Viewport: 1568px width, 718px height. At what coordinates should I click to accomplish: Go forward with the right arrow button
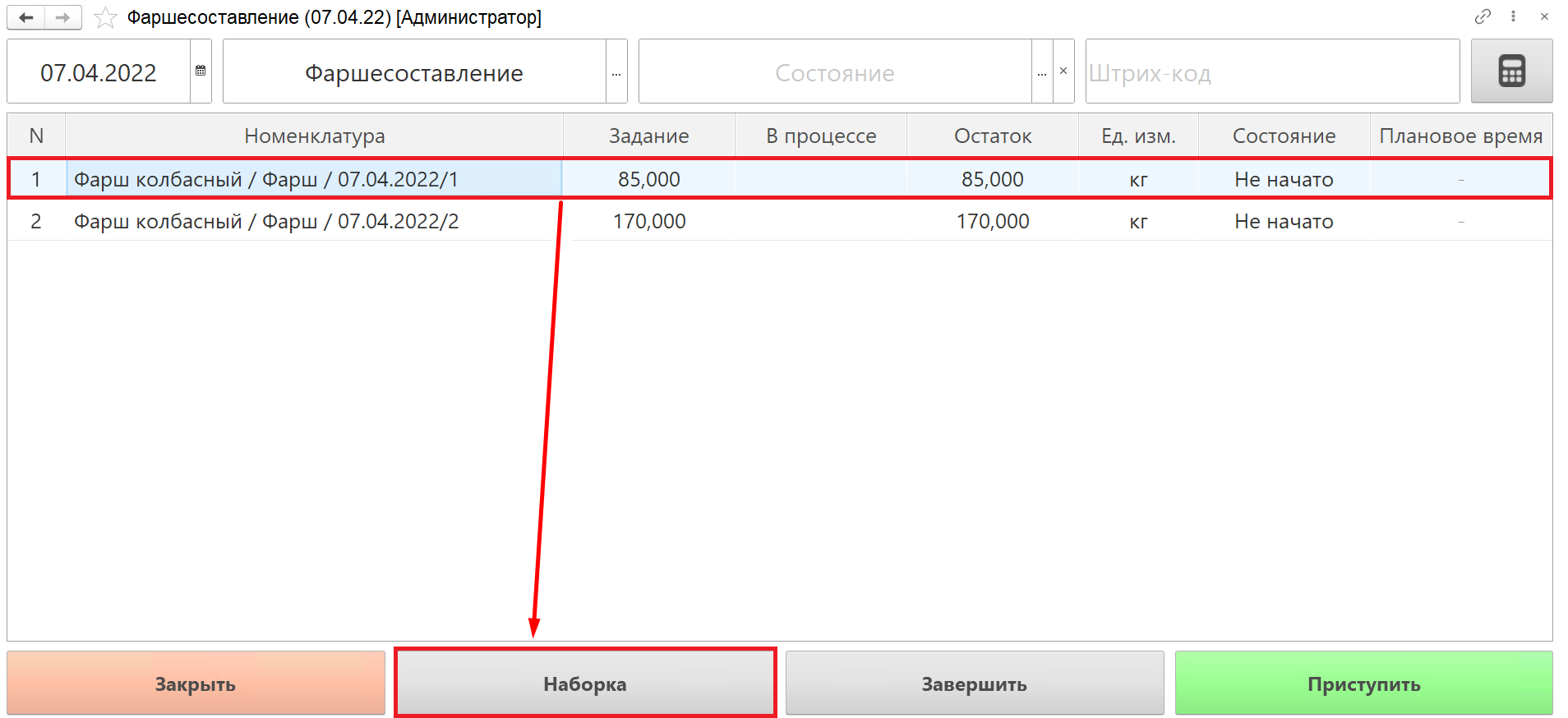coord(63,17)
